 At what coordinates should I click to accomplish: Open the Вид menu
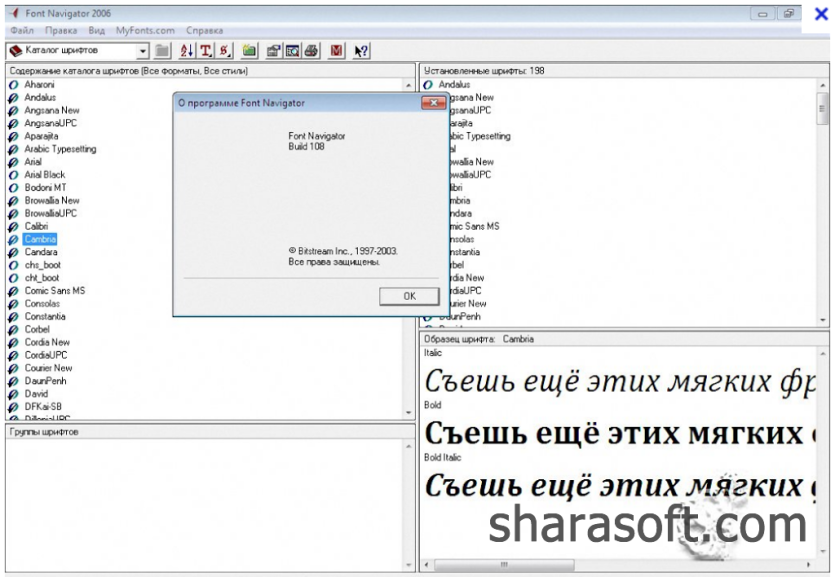pyautogui.click(x=96, y=31)
